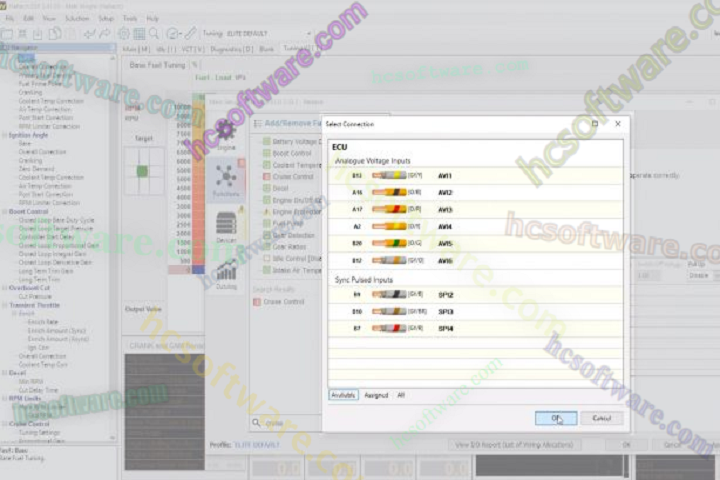Image resolution: width=720 pixels, height=480 pixels.
Task: Click the save-to-ECU download icon in toolbar
Action: 38,34
